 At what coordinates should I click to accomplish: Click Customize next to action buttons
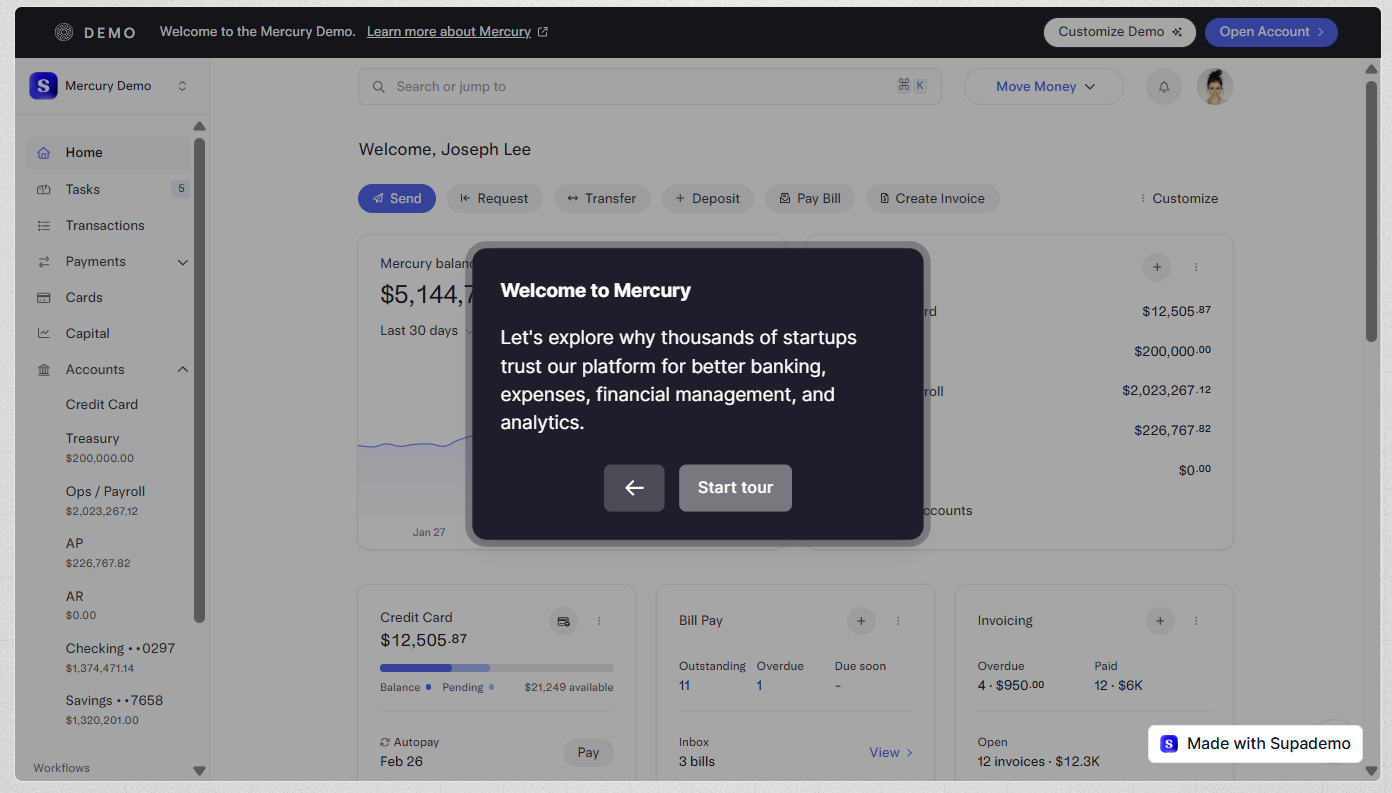tap(1179, 198)
